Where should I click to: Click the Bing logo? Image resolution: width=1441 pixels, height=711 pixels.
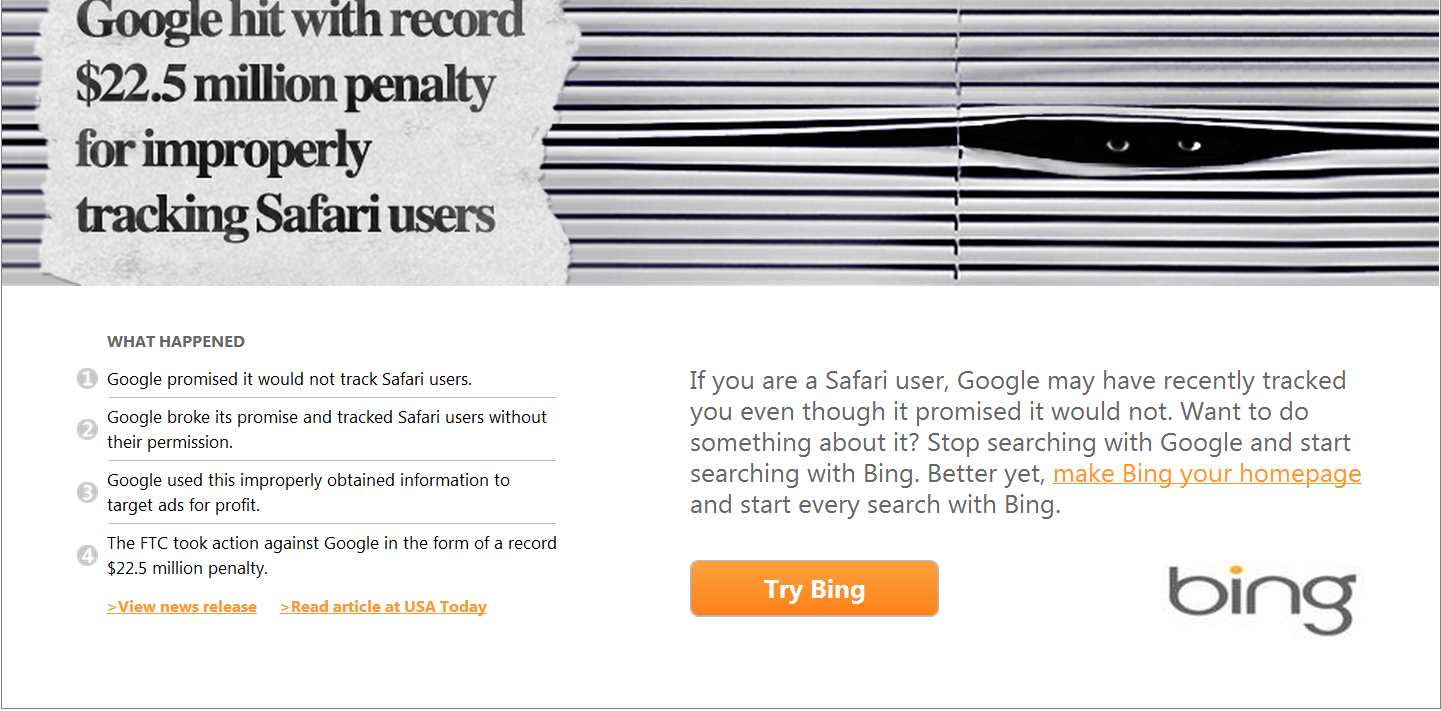[1262, 598]
